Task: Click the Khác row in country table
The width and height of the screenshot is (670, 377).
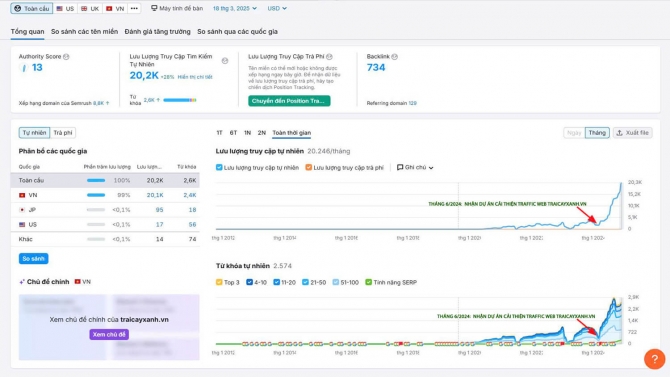Action: pos(105,239)
